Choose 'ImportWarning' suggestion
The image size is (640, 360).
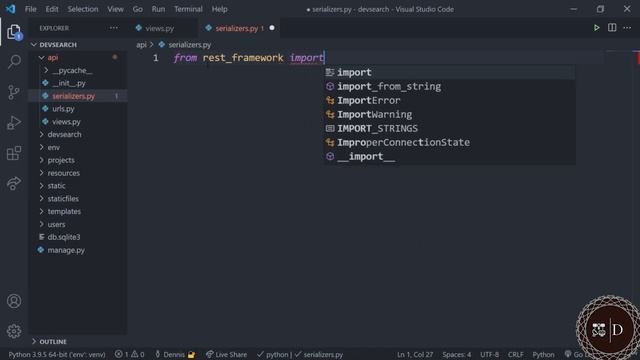point(450,114)
